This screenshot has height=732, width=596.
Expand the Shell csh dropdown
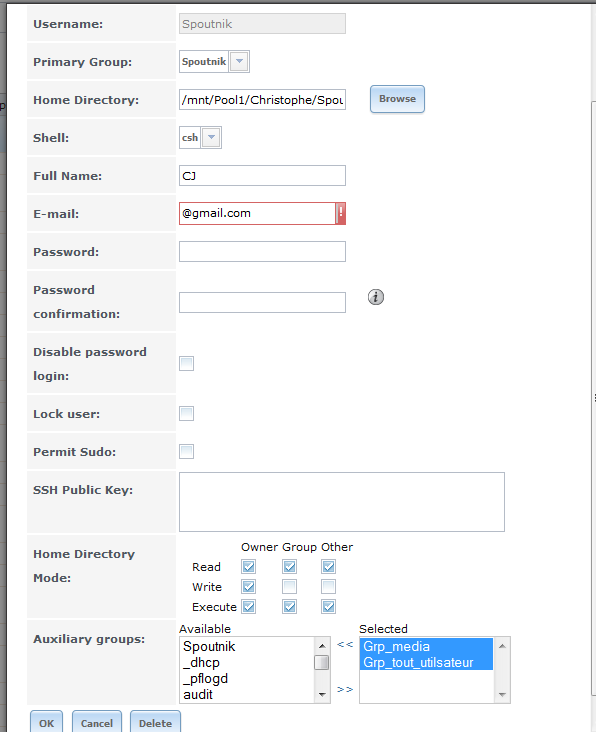[211, 137]
